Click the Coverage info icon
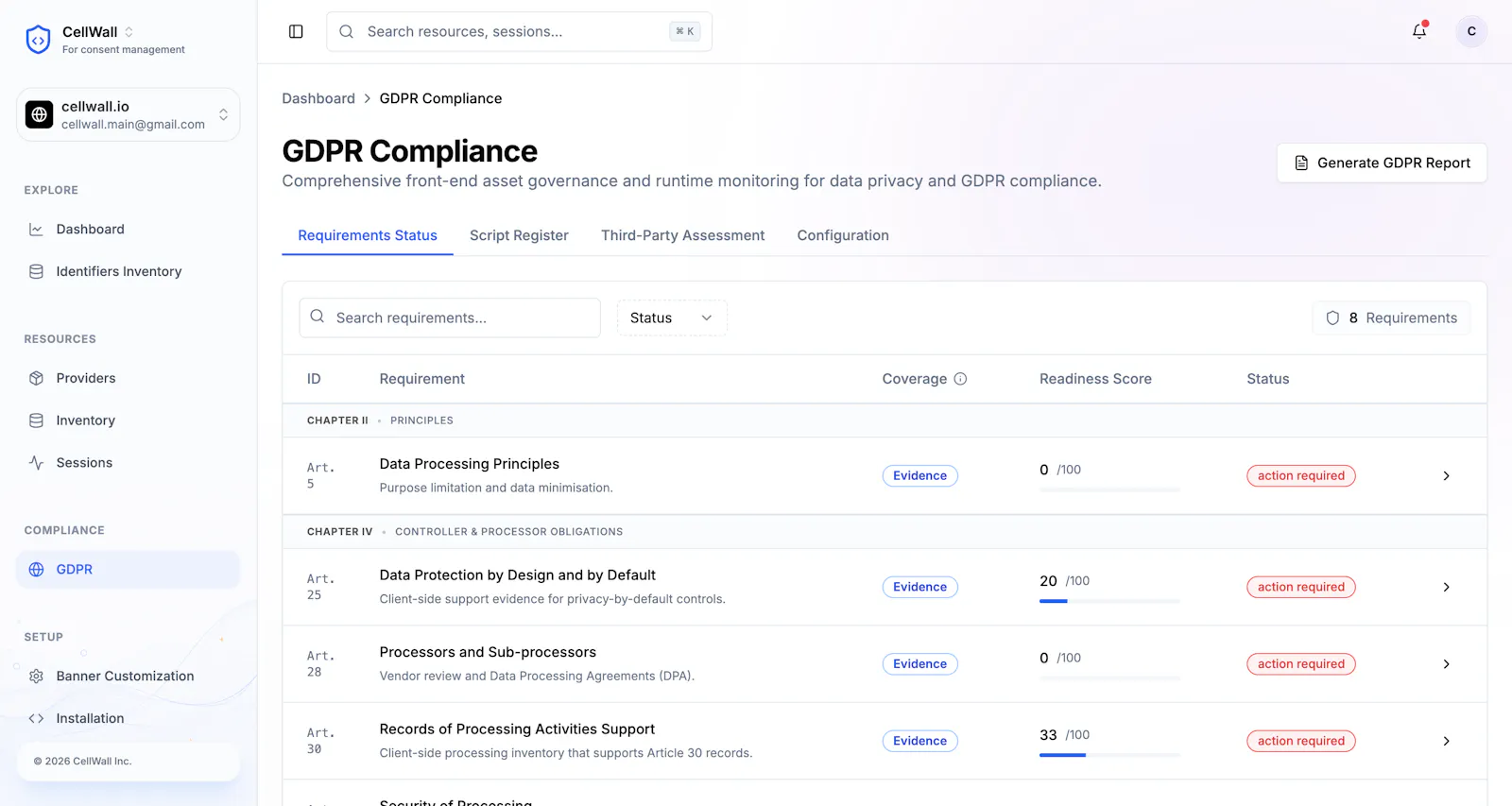 click(x=960, y=379)
